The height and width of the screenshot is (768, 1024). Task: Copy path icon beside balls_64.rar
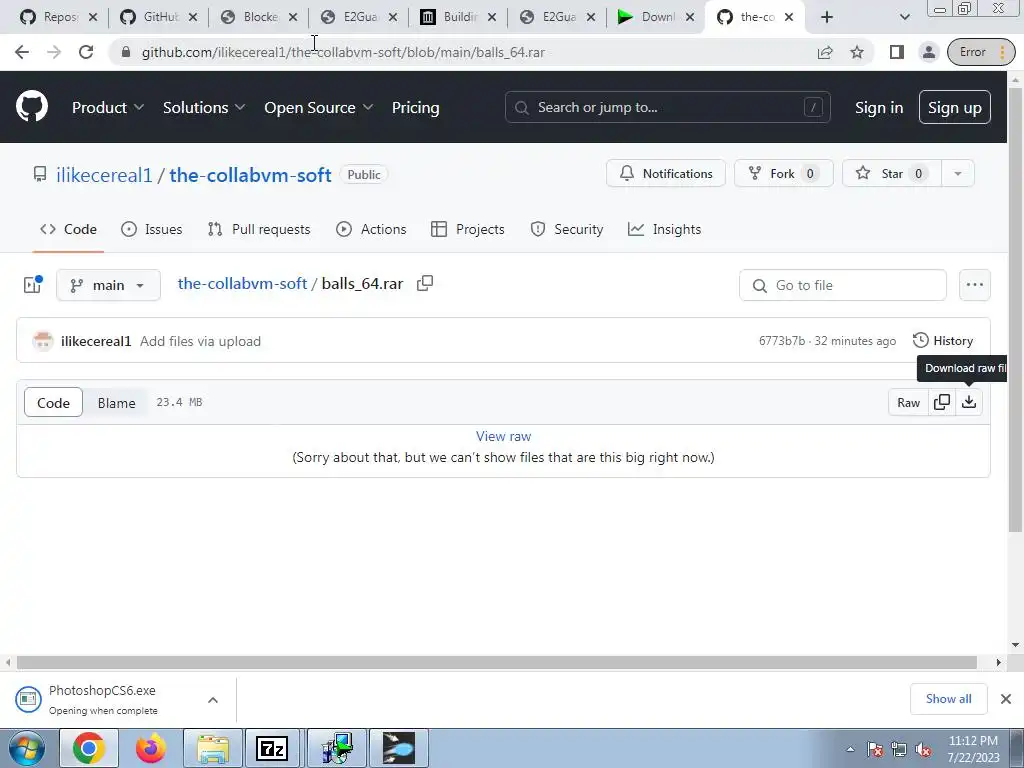(x=425, y=283)
